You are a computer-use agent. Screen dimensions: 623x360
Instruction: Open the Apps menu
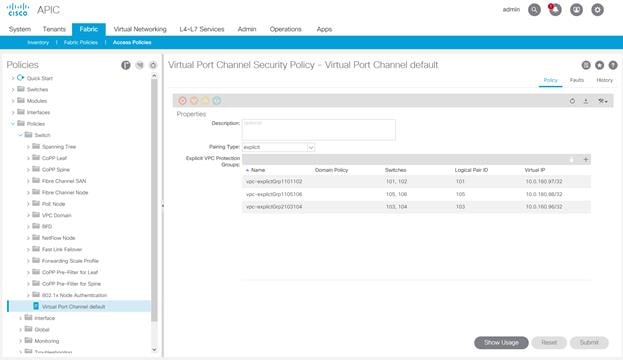[324, 29]
